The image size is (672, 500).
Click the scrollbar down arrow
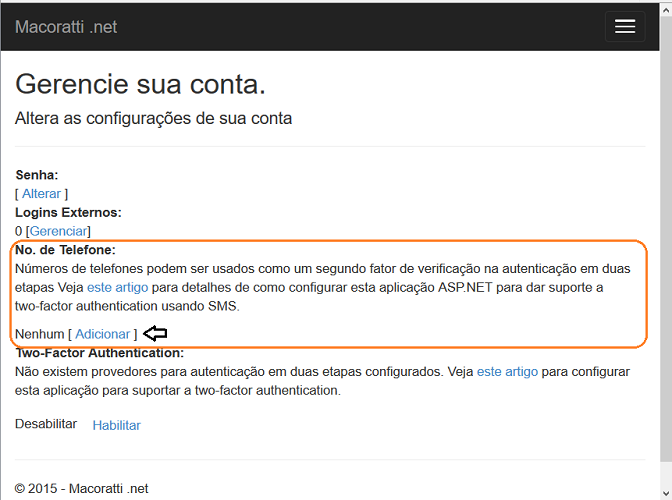click(x=666, y=493)
